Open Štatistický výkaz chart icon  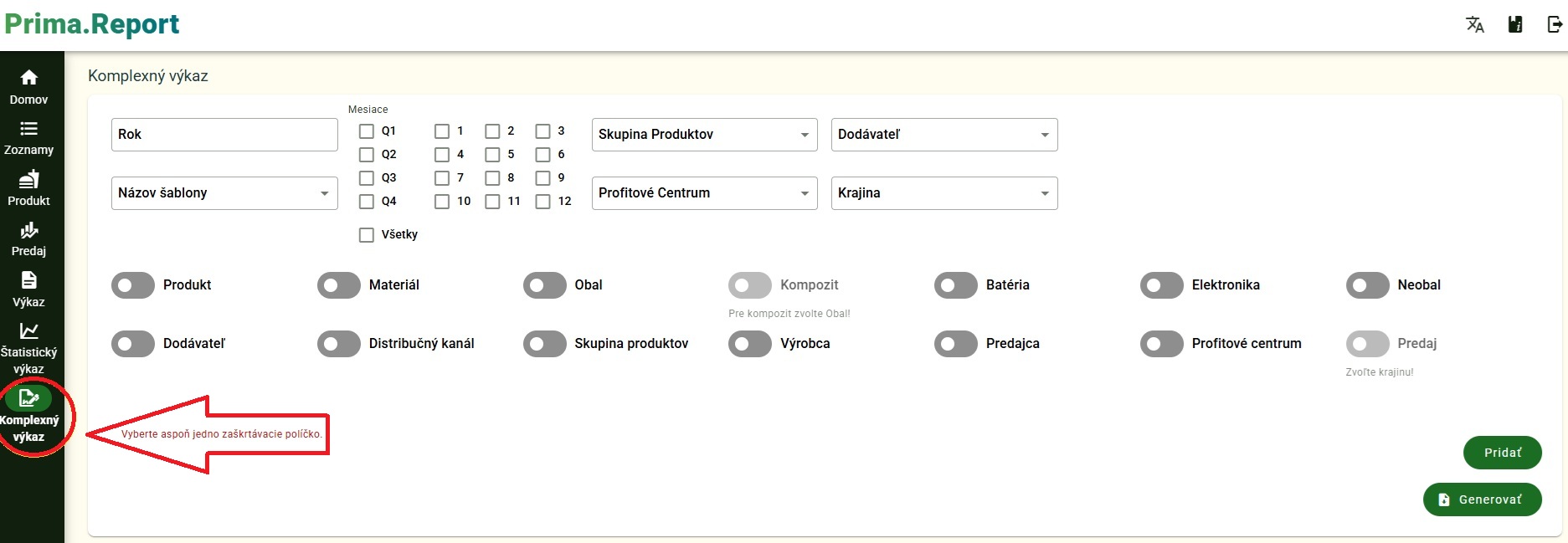point(28,330)
